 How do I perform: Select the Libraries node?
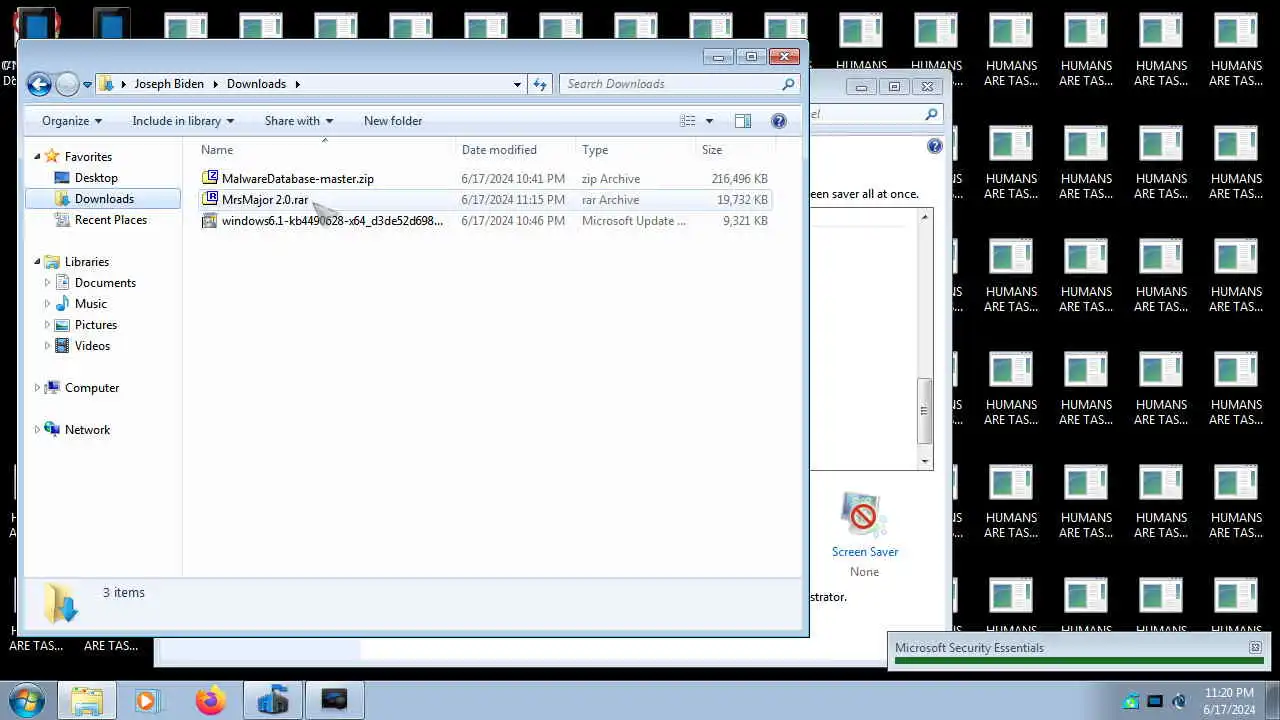(x=87, y=262)
